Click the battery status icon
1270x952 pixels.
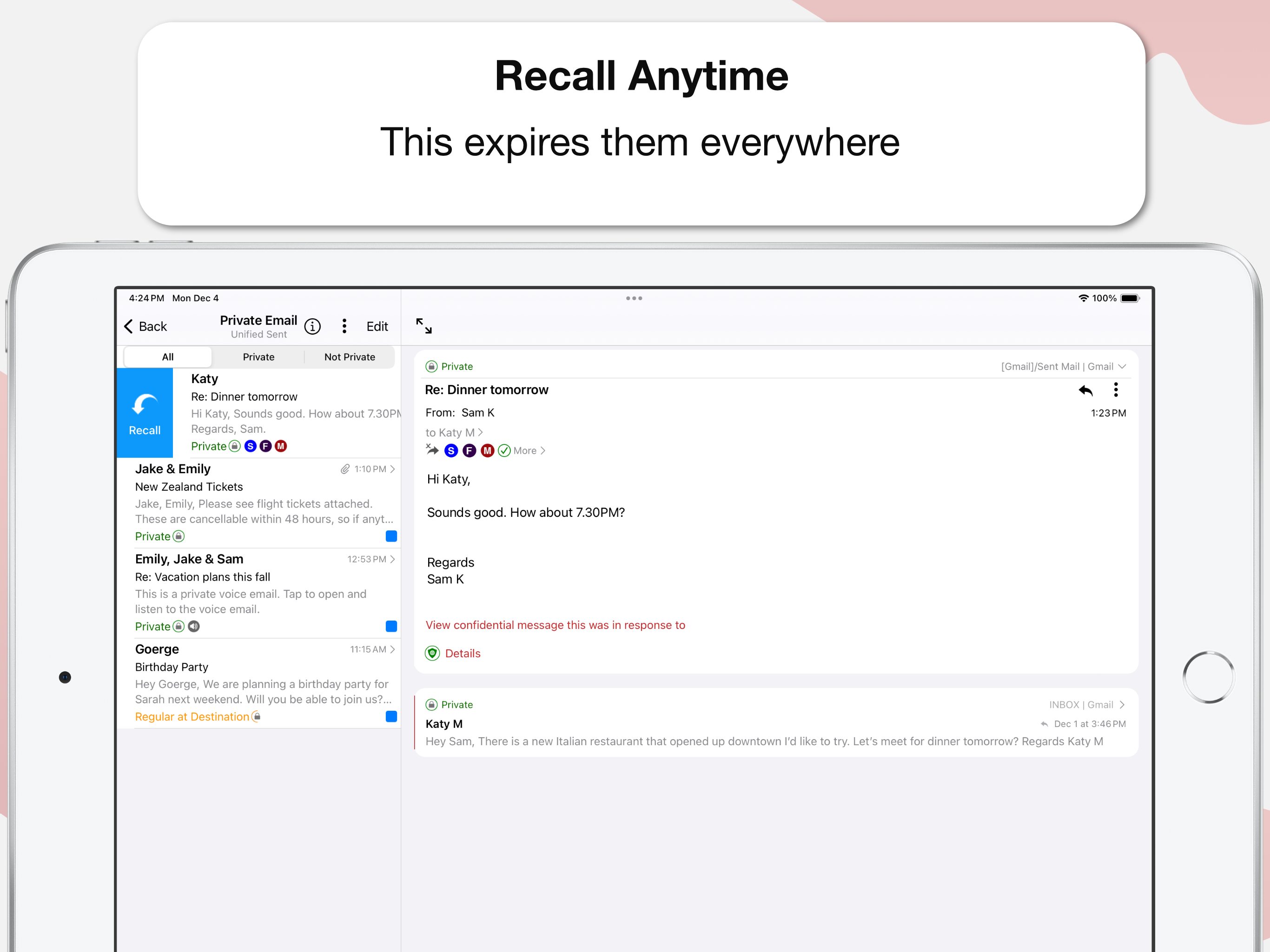coord(1130,298)
